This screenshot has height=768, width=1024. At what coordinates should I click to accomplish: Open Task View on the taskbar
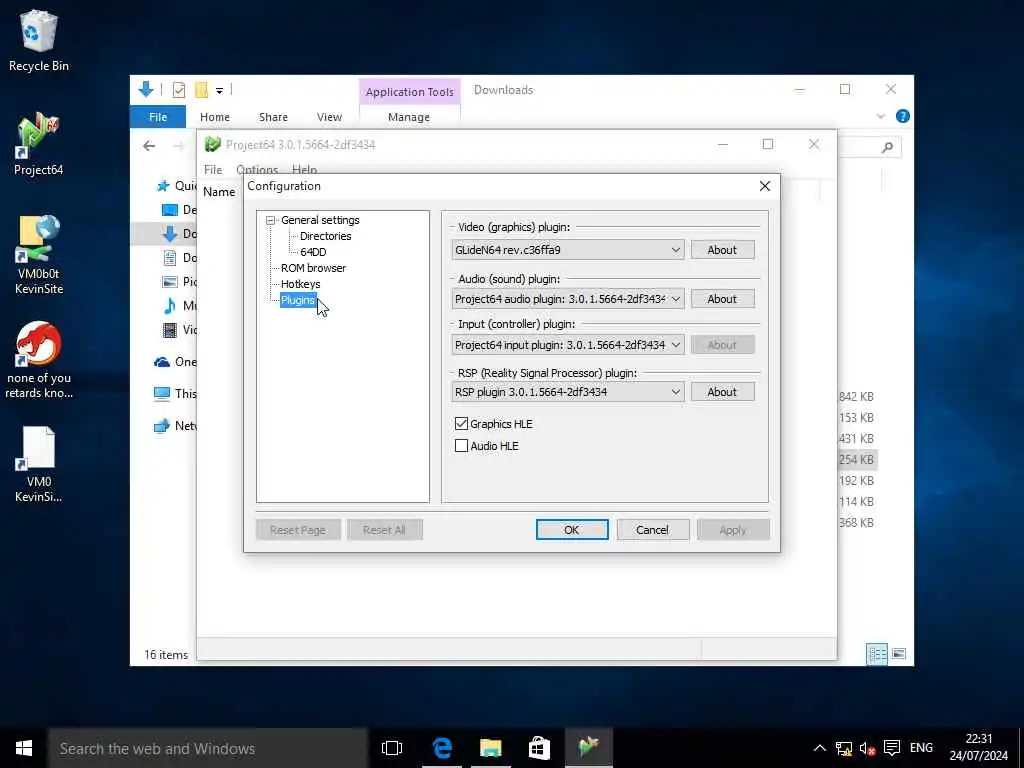point(392,748)
